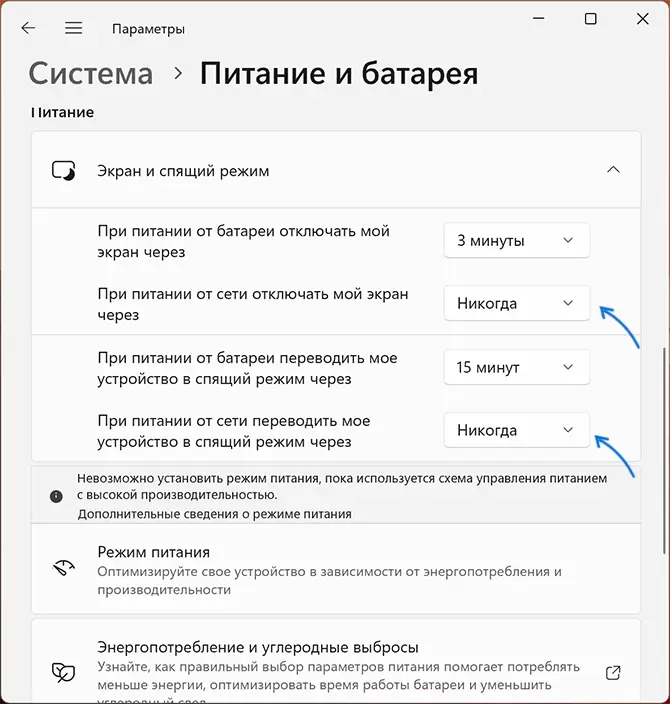Navigate to Система breadcrumb
670x704 pixels.
tap(91, 74)
